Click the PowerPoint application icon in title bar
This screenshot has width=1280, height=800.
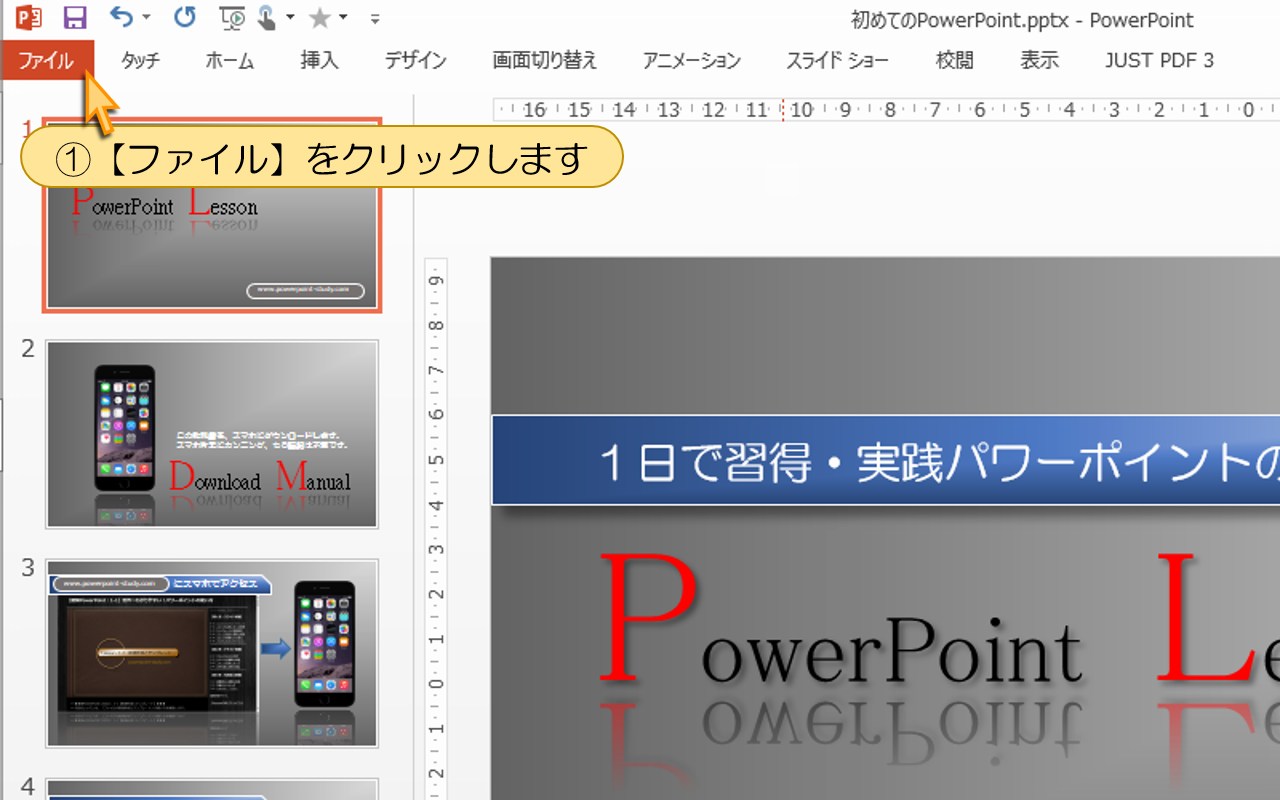tap(29, 17)
